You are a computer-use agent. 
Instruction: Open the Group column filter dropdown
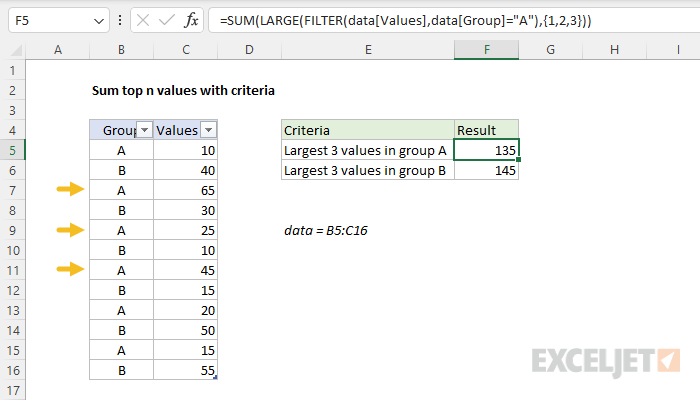point(145,130)
